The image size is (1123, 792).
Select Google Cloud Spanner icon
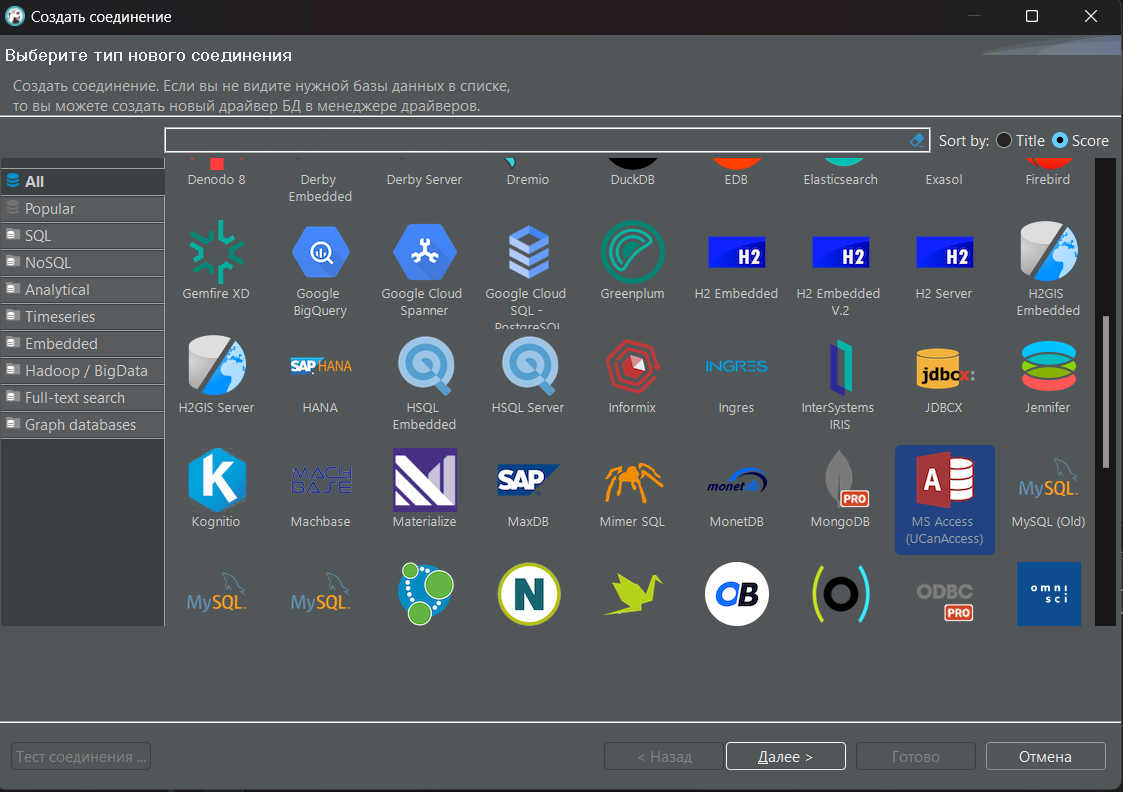(424, 252)
